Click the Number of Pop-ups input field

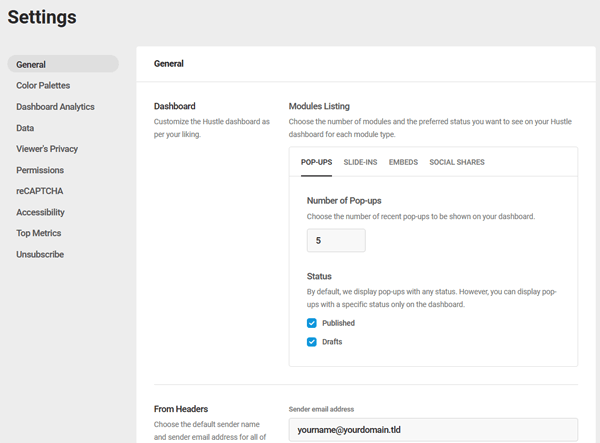coord(336,240)
